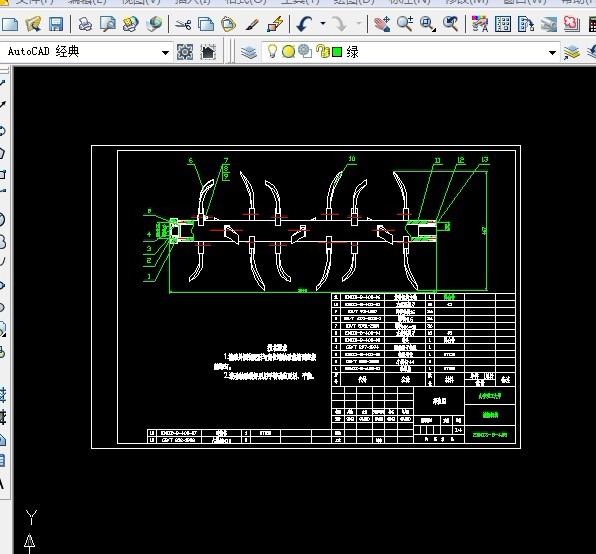This screenshot has height=554, width=596.
Task: Select the Circle draw tool
Action: 2,220
